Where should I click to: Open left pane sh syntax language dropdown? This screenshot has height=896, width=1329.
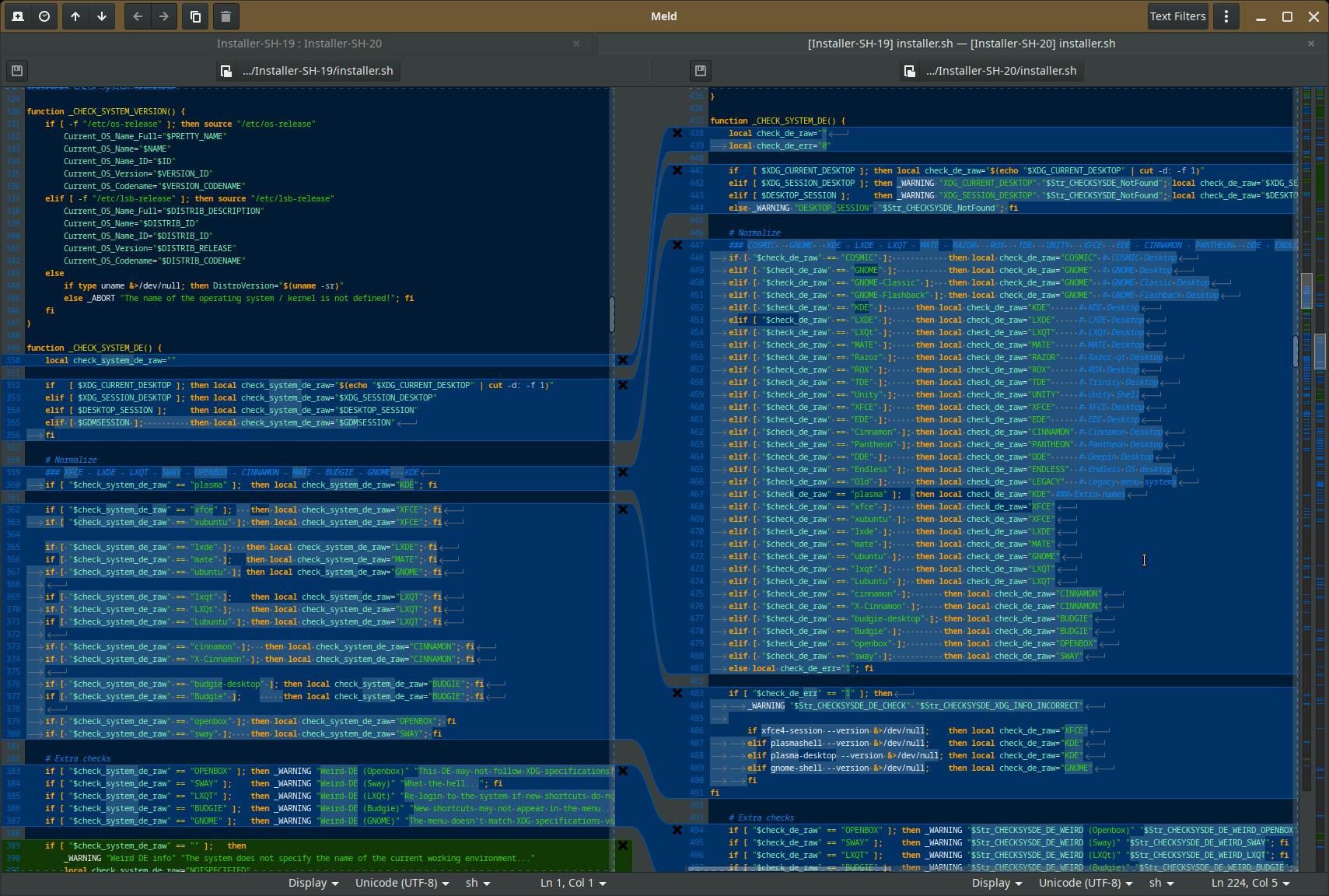coord(477,883)
